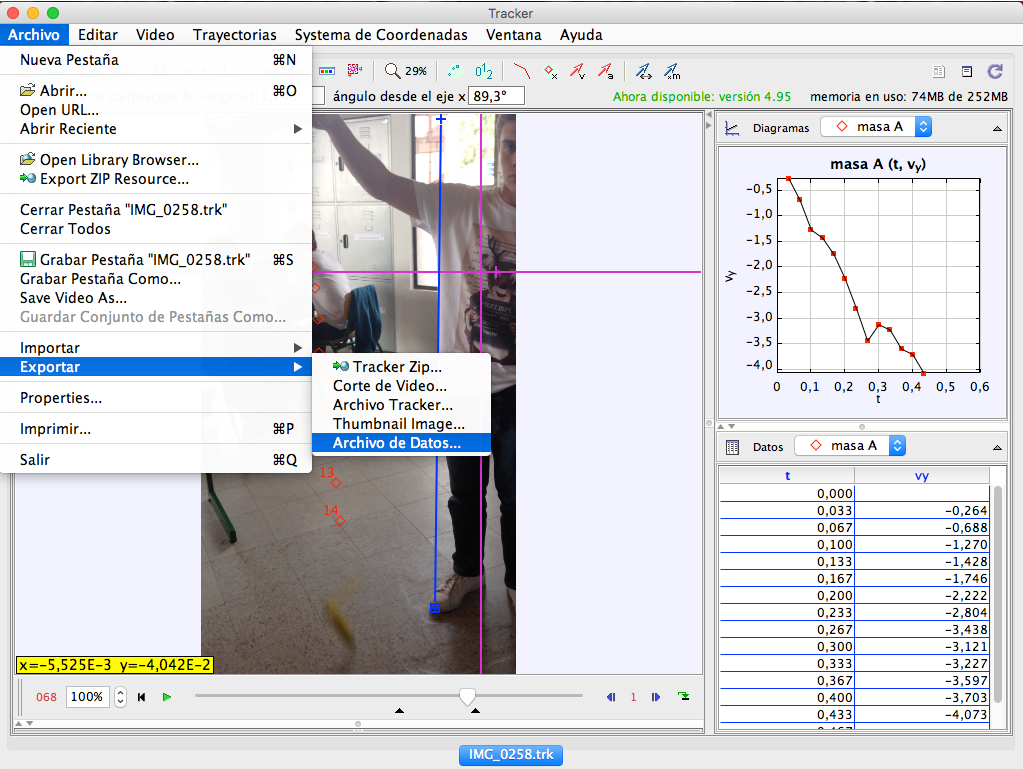Click the start frame marker triangle

pos(399,710)
